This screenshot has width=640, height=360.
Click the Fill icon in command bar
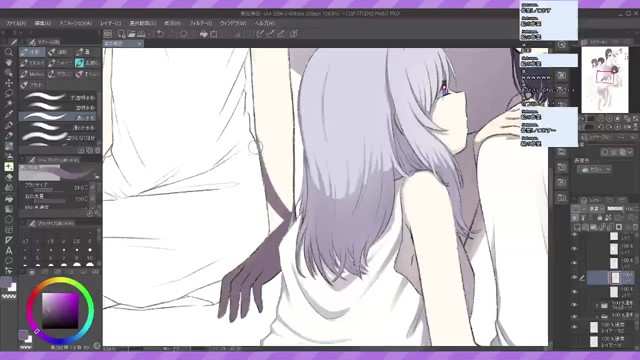(x=204, y=34)
